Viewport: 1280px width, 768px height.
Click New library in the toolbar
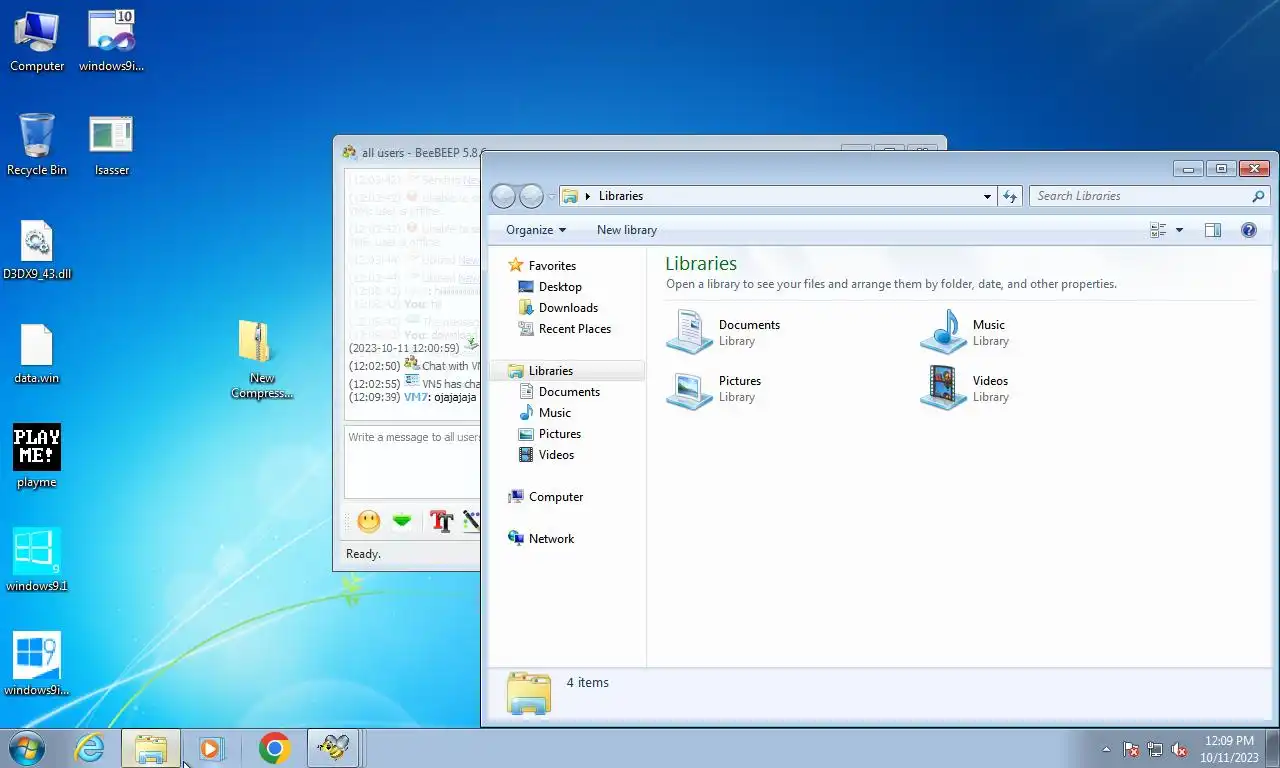(x=627, y=230)
